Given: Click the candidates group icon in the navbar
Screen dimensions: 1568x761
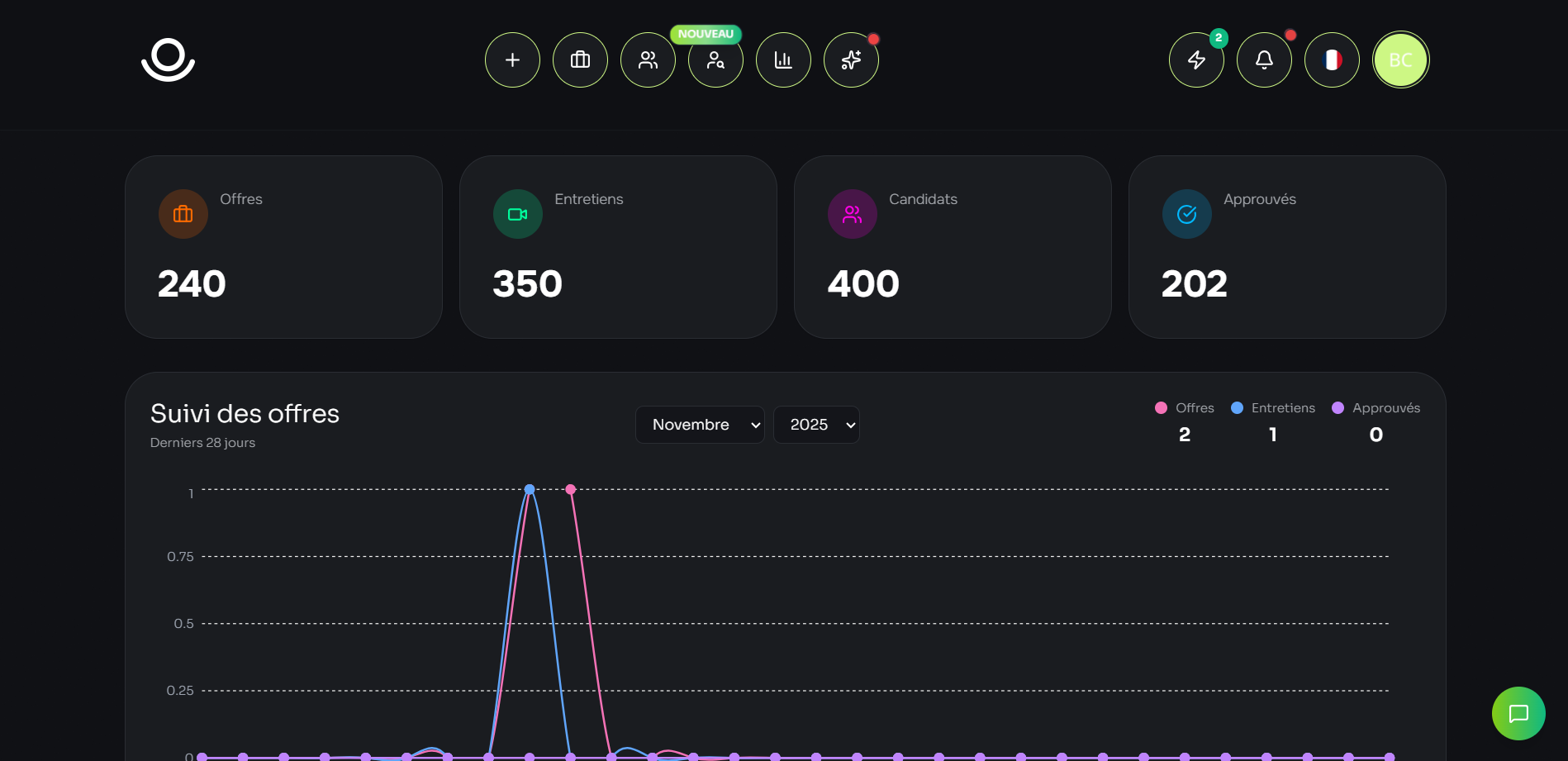Looking at the screenshot, I should pyautogui.click(x=648, y=59).
